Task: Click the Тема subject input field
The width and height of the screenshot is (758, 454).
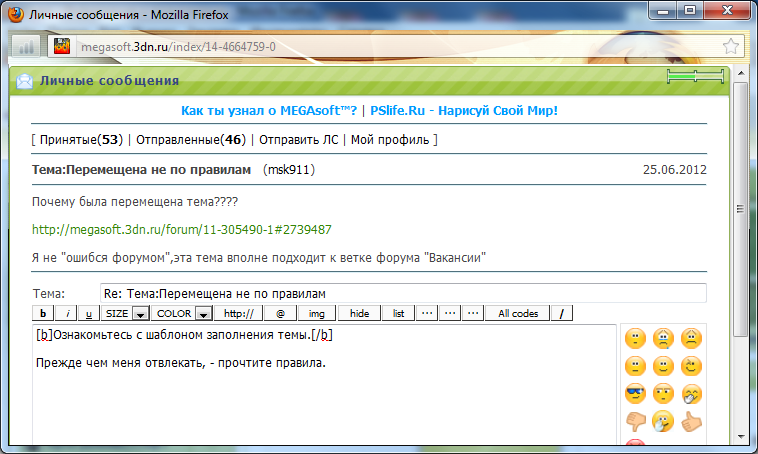Action: click(x=403, y=293)
